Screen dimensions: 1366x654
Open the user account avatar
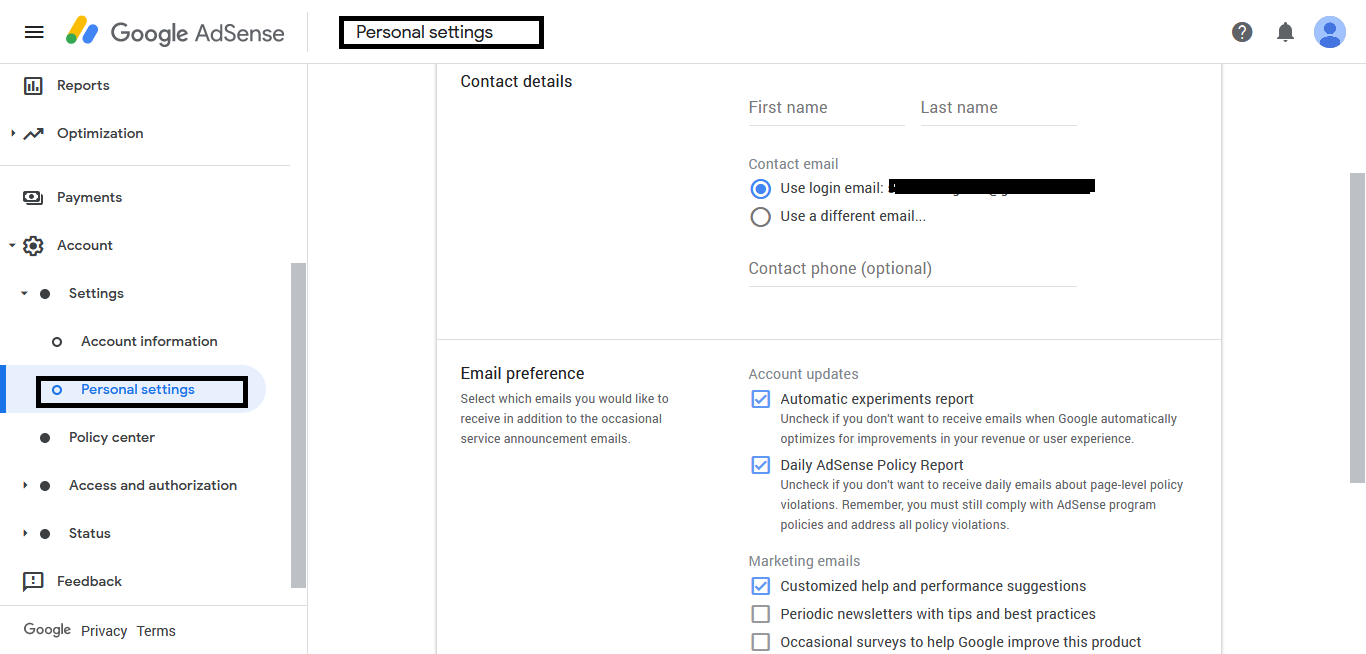pyautogui.click(x=1329, y=32)
